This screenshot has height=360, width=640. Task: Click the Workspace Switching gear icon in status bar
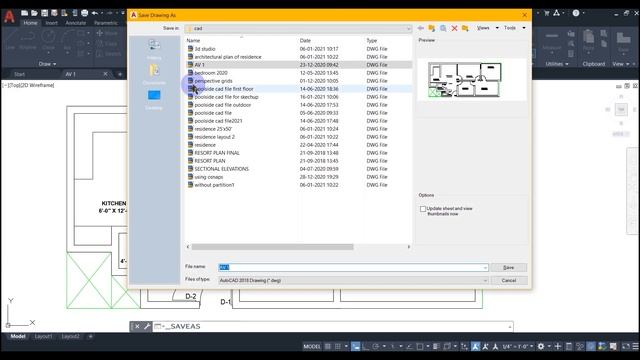541,347
